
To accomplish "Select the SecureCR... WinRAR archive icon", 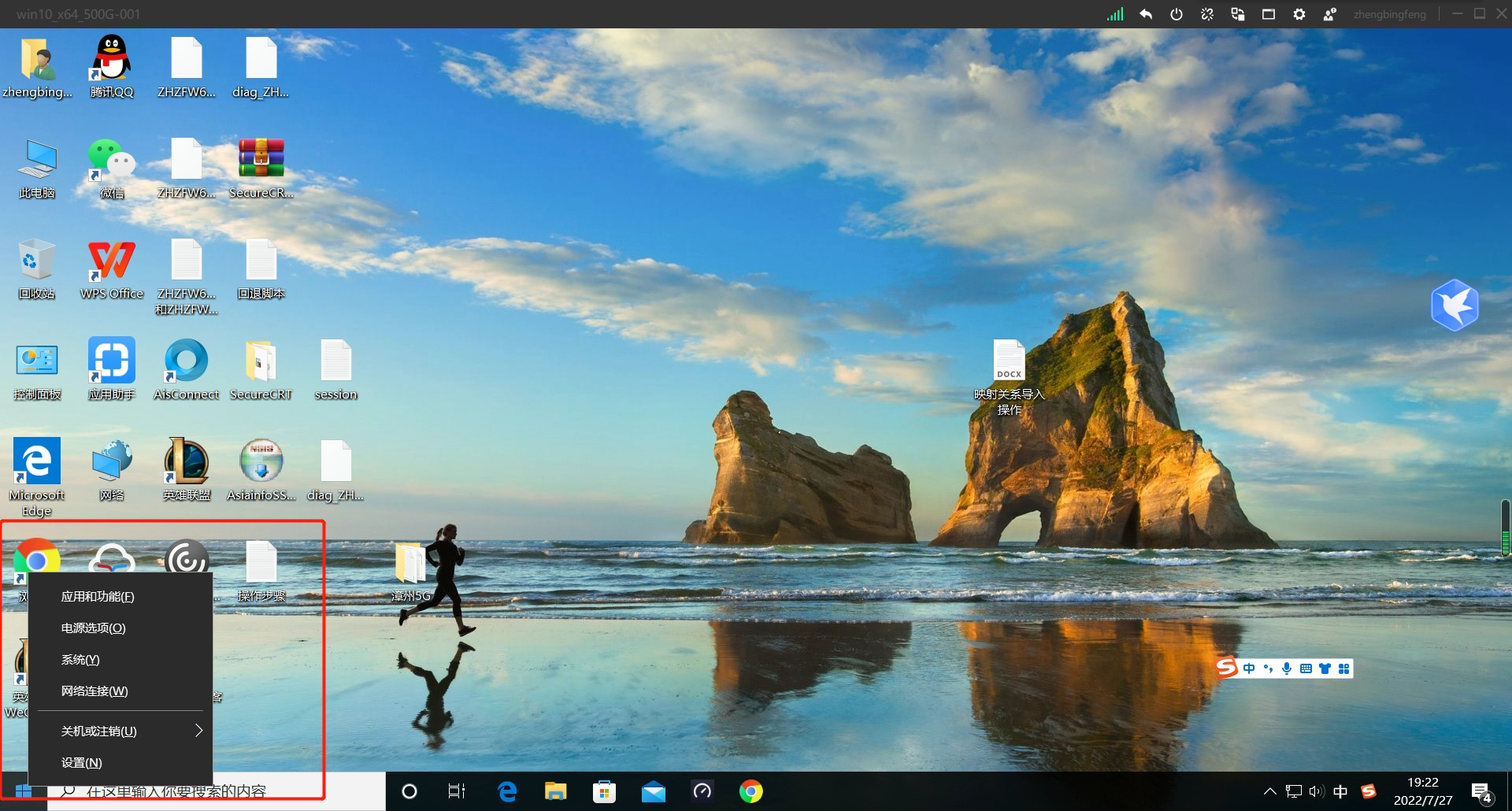I will pos(261,167).
